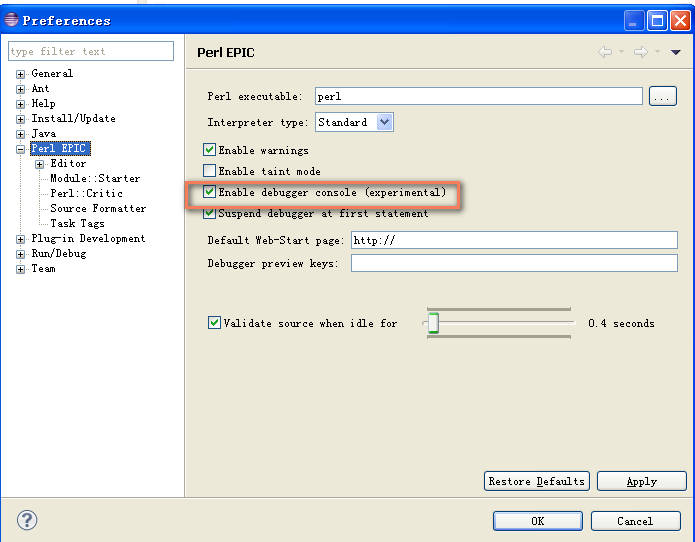This screenshot has height=542, width=695.
Task: Open the view menu triangle in header
Action: coord(675,52)
